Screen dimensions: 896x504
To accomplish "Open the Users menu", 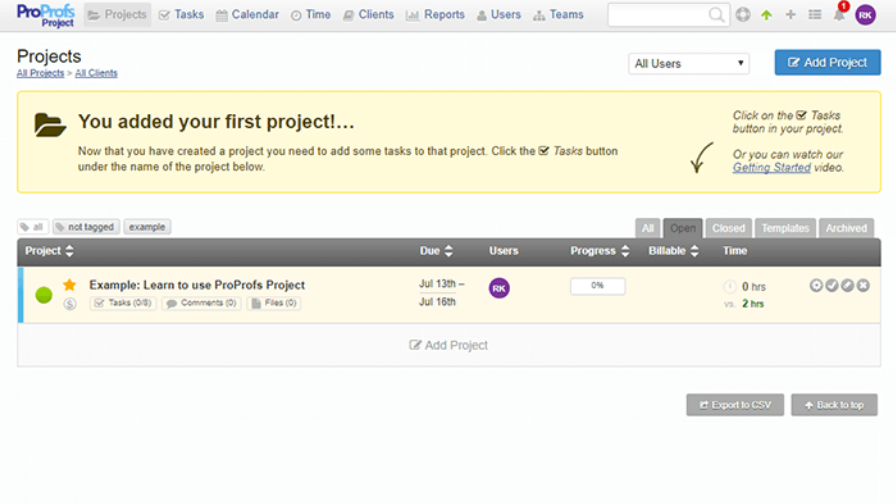I will (499, 15).
